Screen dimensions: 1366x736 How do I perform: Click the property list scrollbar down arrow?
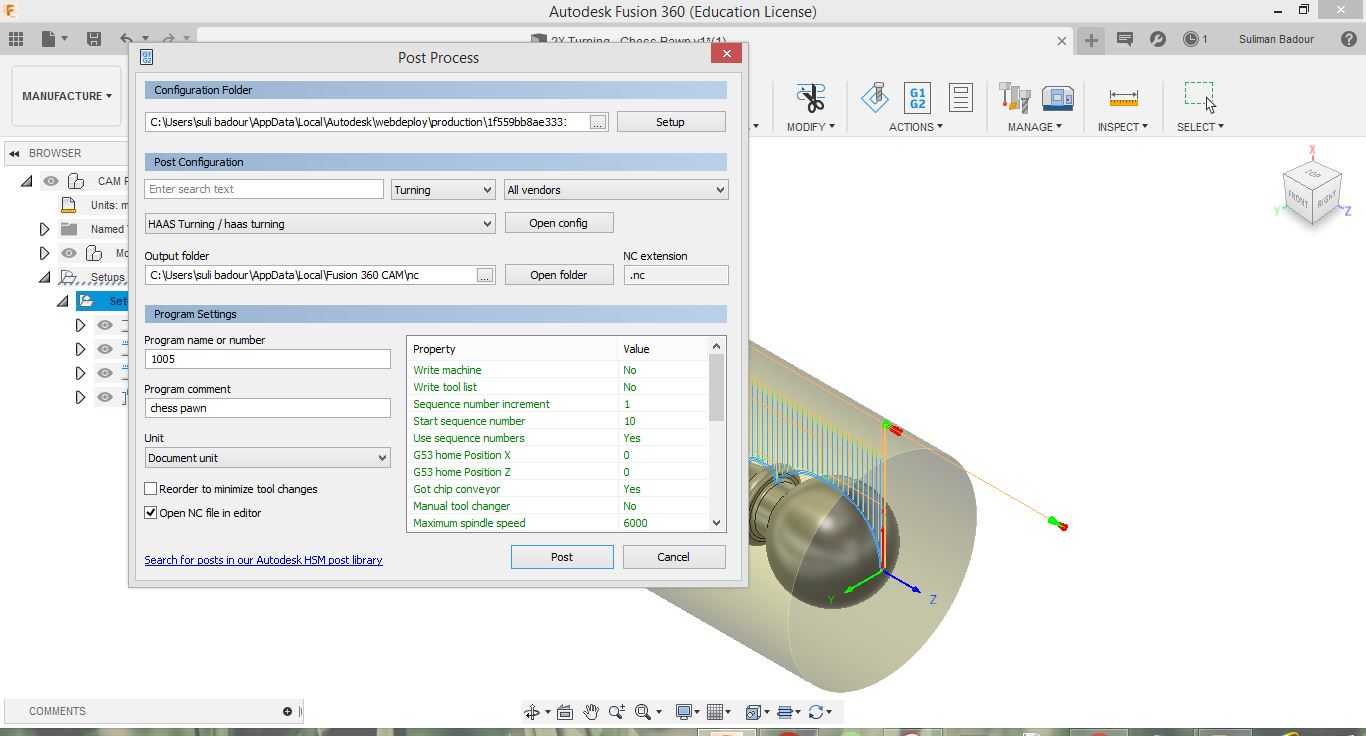[x=716, y=523]
